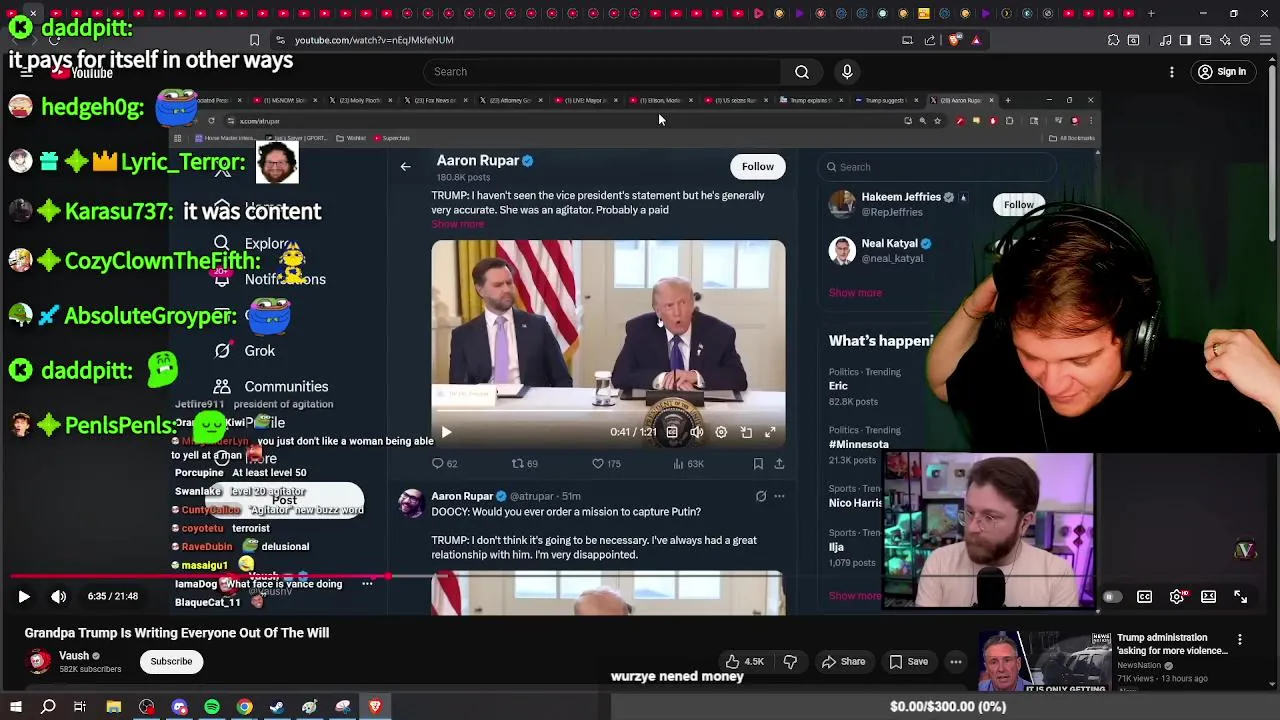Open the browser extensions puzzle icon

tap(1113, 40)
